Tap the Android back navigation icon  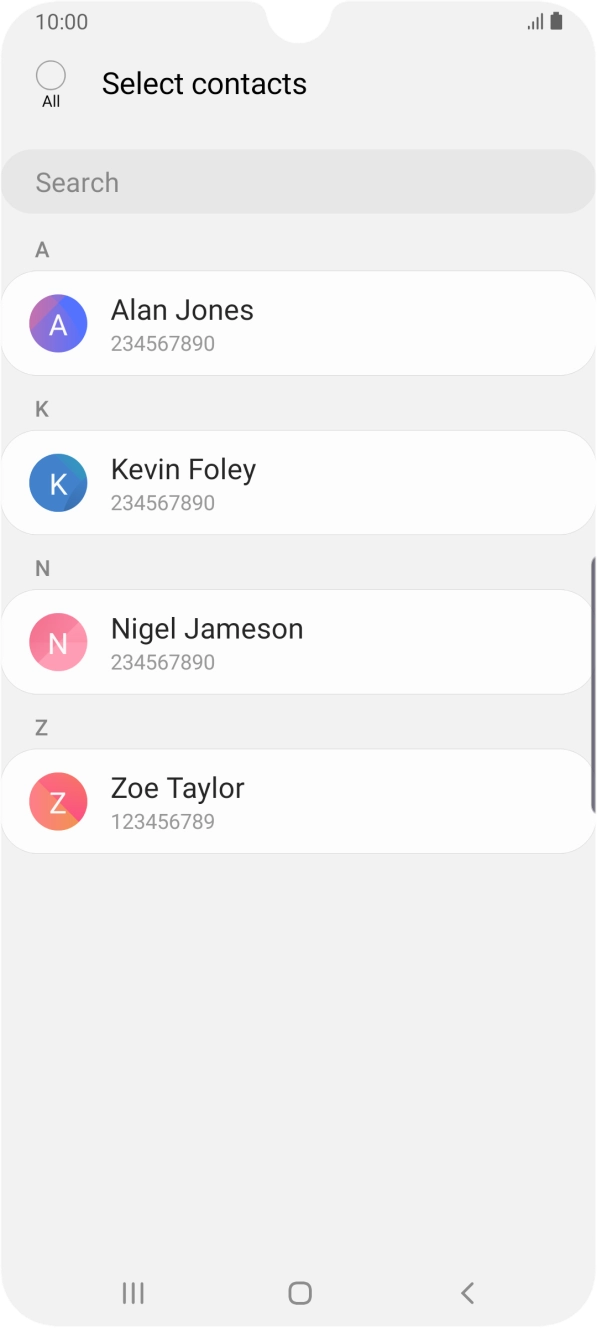tap(467, 1293)
